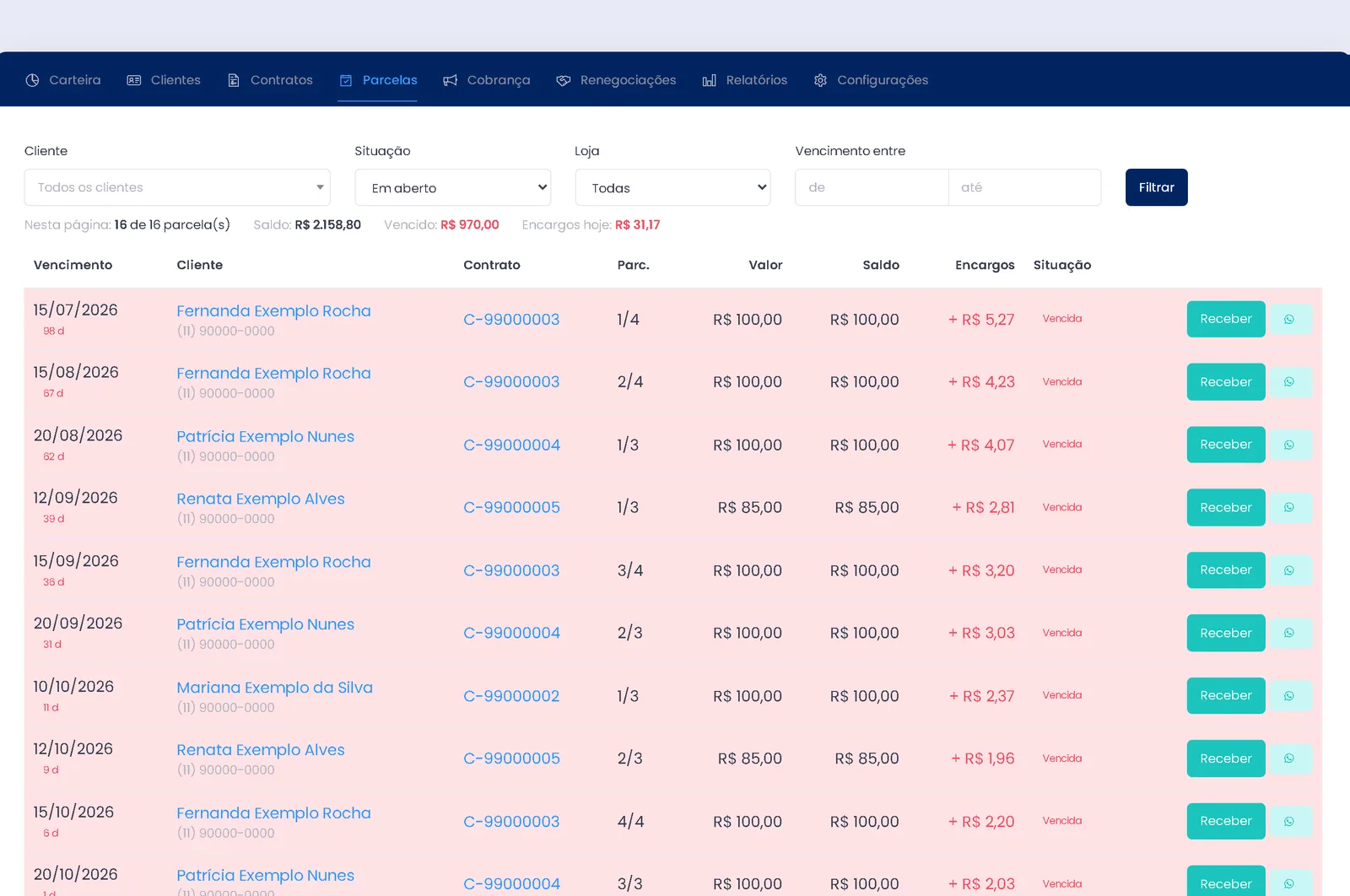Click the Contratos document icon
The width and height of the screenshot is (1350, 896).
point(234,80)
